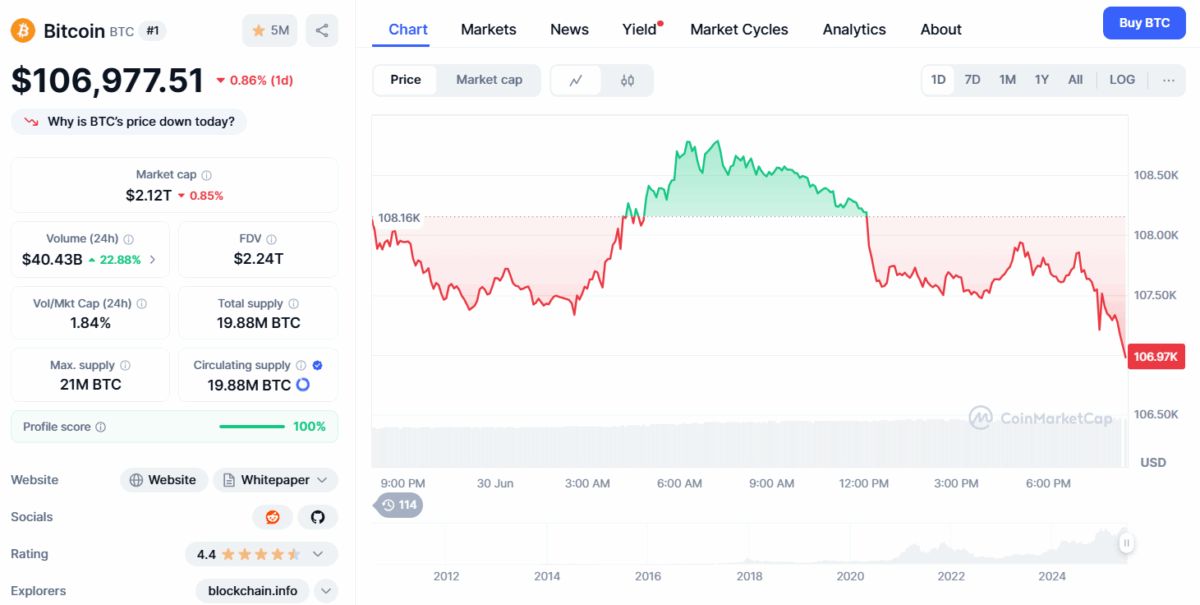Click the 22.88% volume change figure
The image size is (1200, 605).
coord(121,260)
